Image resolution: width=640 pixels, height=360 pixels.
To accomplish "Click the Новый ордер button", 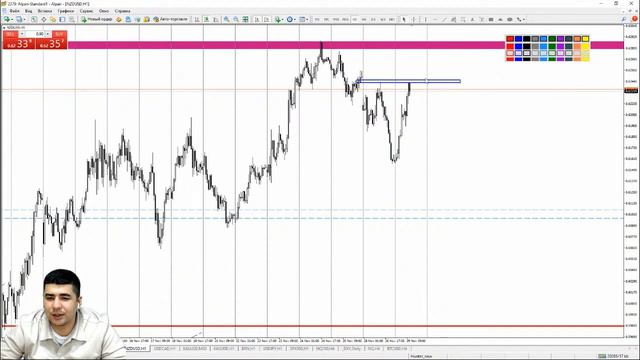I will (x=97, y=19).
